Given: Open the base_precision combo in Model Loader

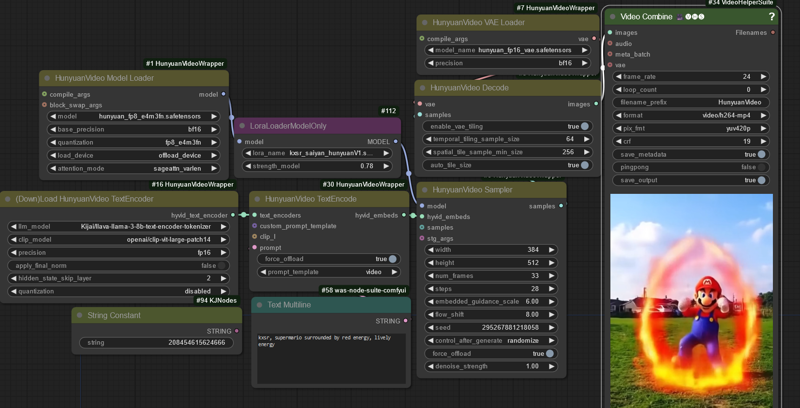Looking at the screenshot, I should pos(134,130).
